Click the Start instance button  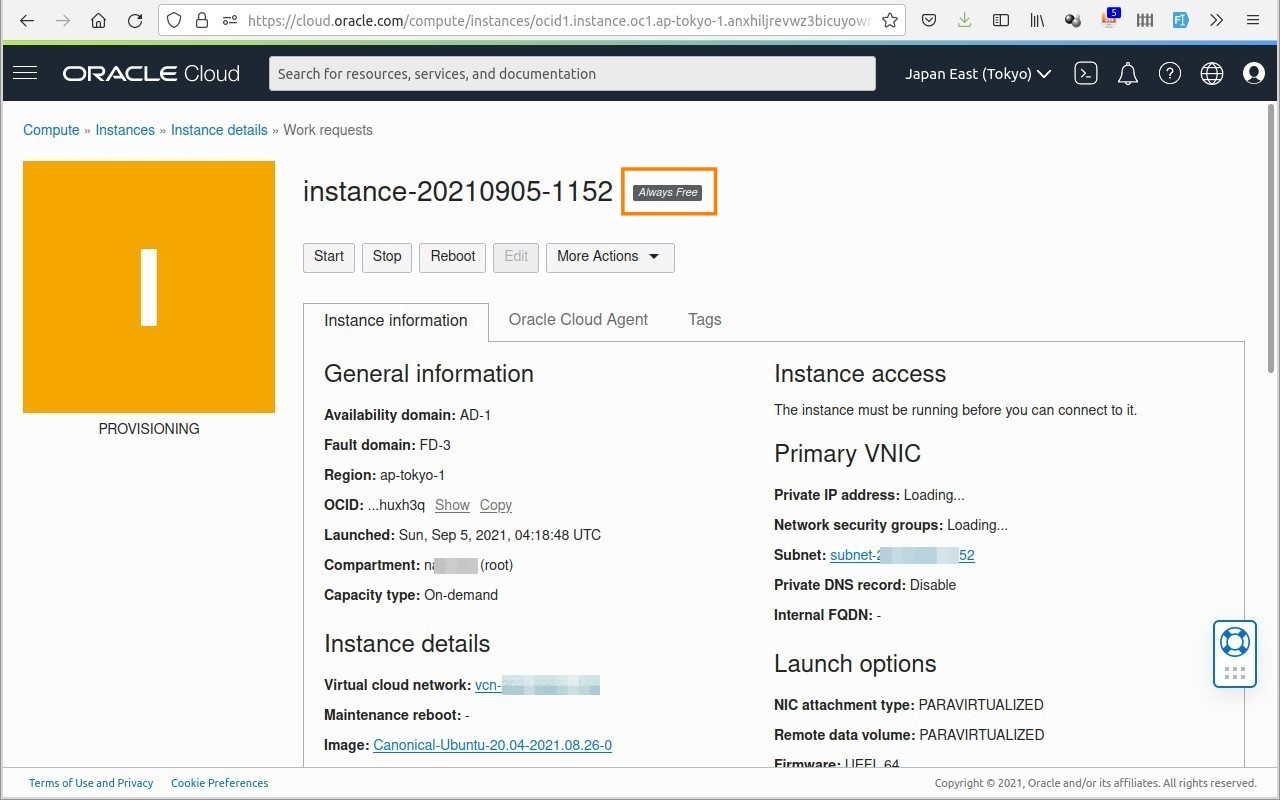point(329,257)
